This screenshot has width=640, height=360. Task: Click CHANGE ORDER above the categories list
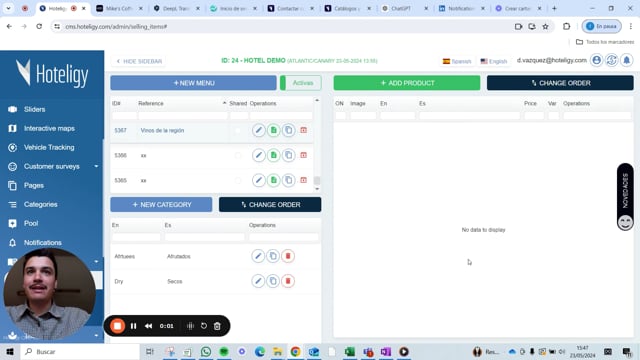click(270, 204)
